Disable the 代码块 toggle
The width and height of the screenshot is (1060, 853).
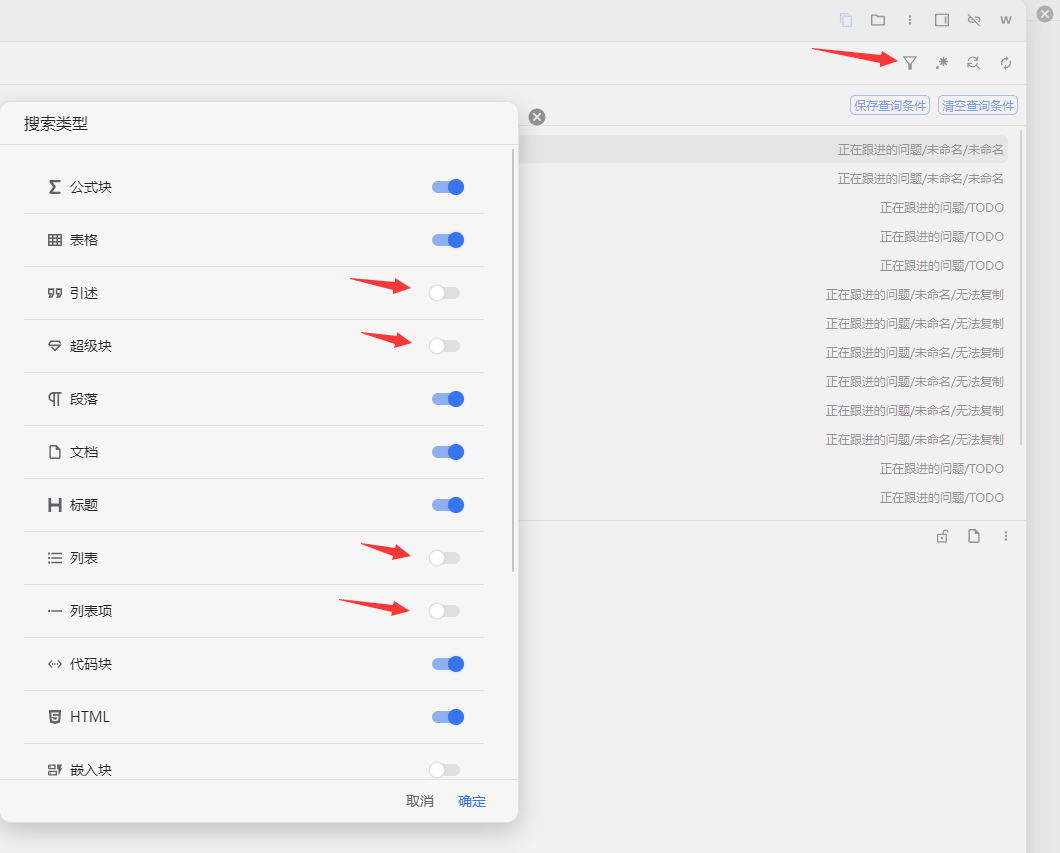click(448, 664)
